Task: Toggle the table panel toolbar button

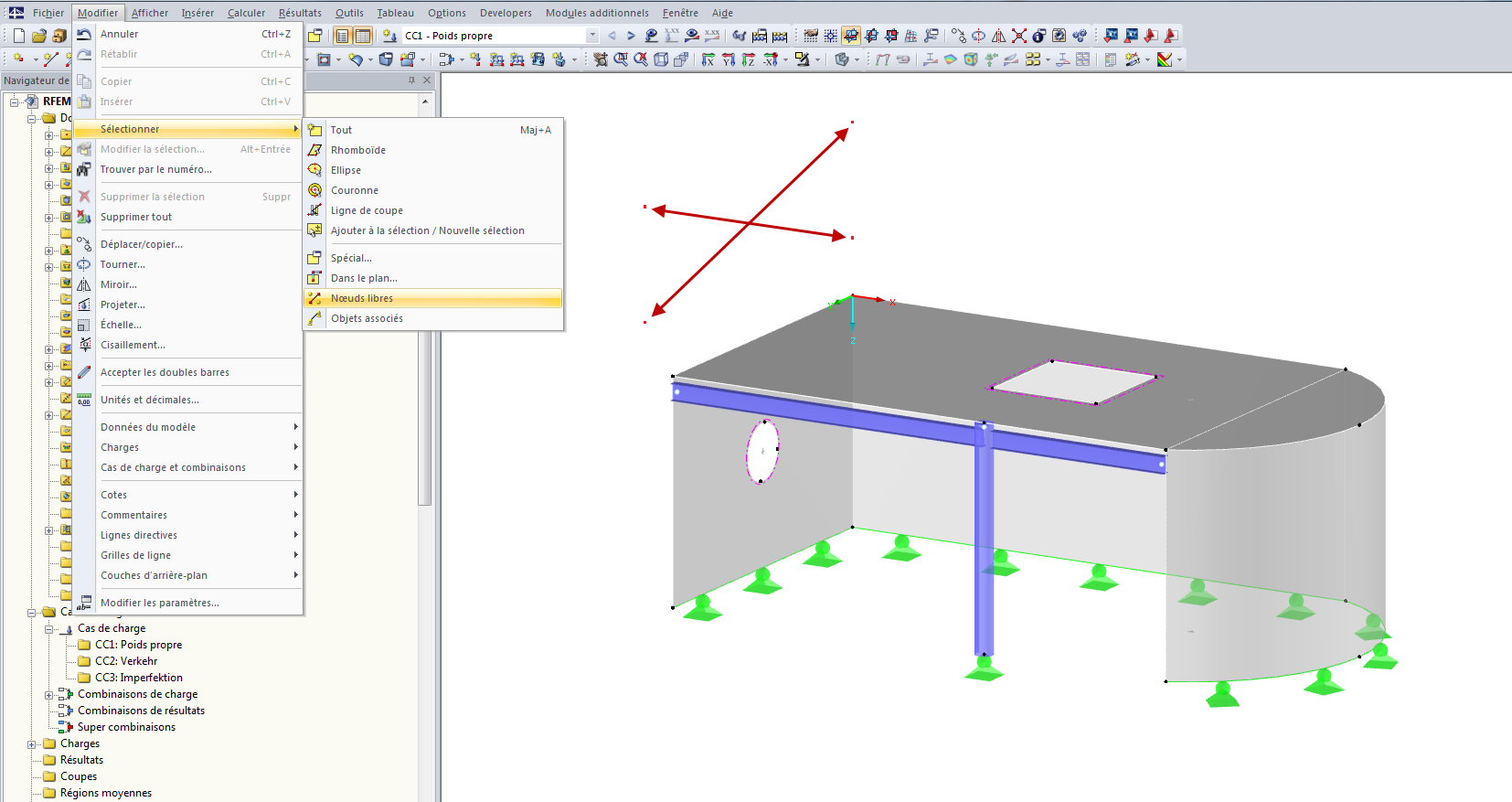Action: (363, 36)
